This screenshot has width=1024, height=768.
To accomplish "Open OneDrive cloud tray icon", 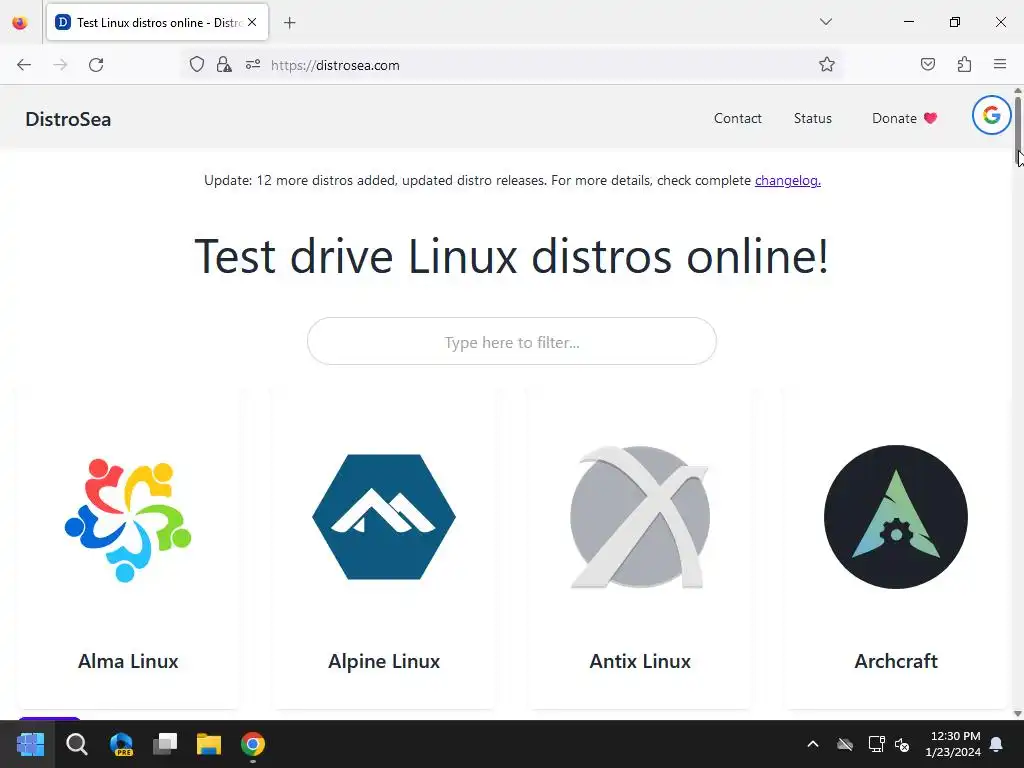I will click(x=845, y=744).
